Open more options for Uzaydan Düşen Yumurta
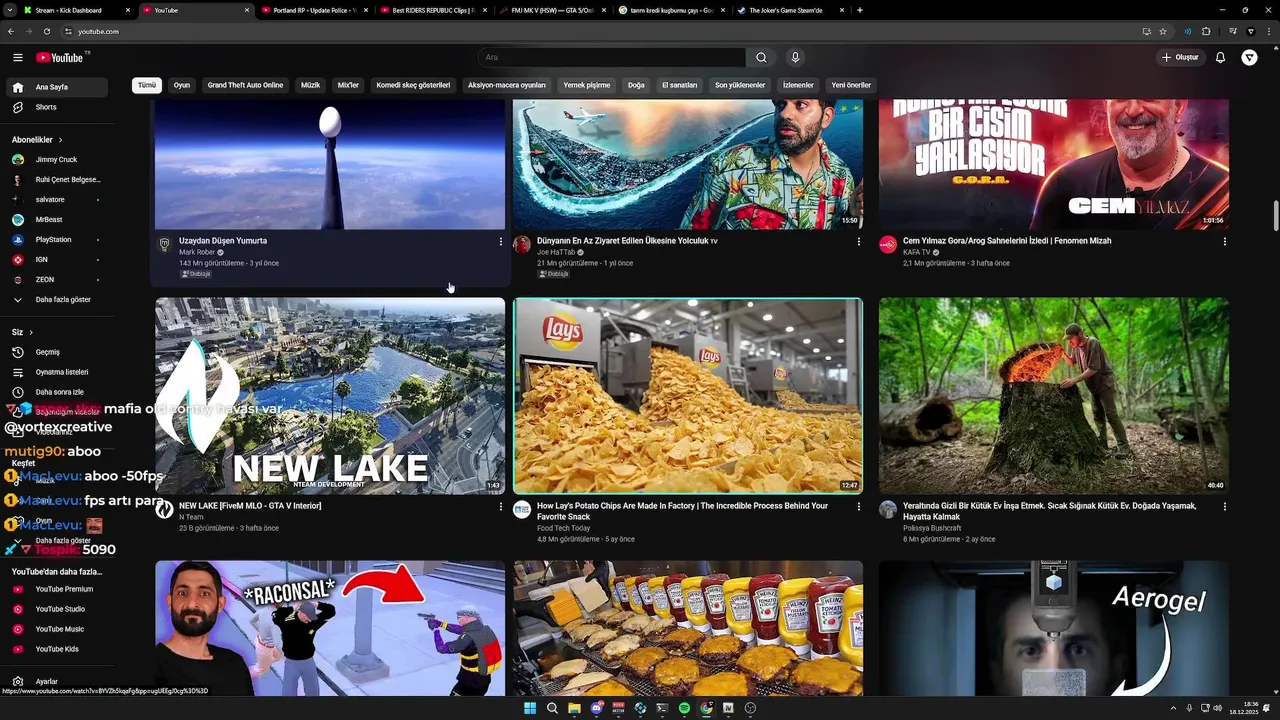 [x=501, y=241]
